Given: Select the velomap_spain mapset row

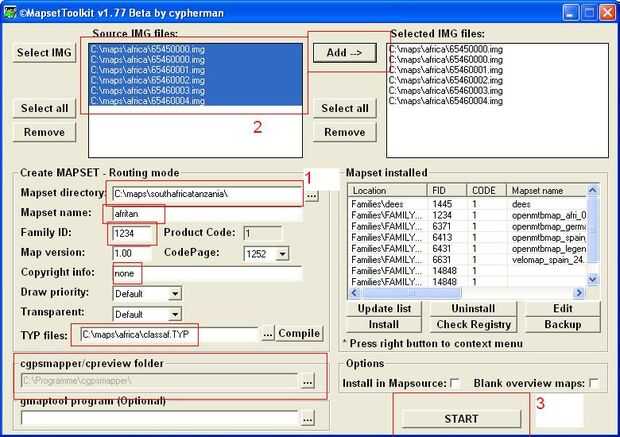Looking at the screenshot, I should click(x=467, y=260).
